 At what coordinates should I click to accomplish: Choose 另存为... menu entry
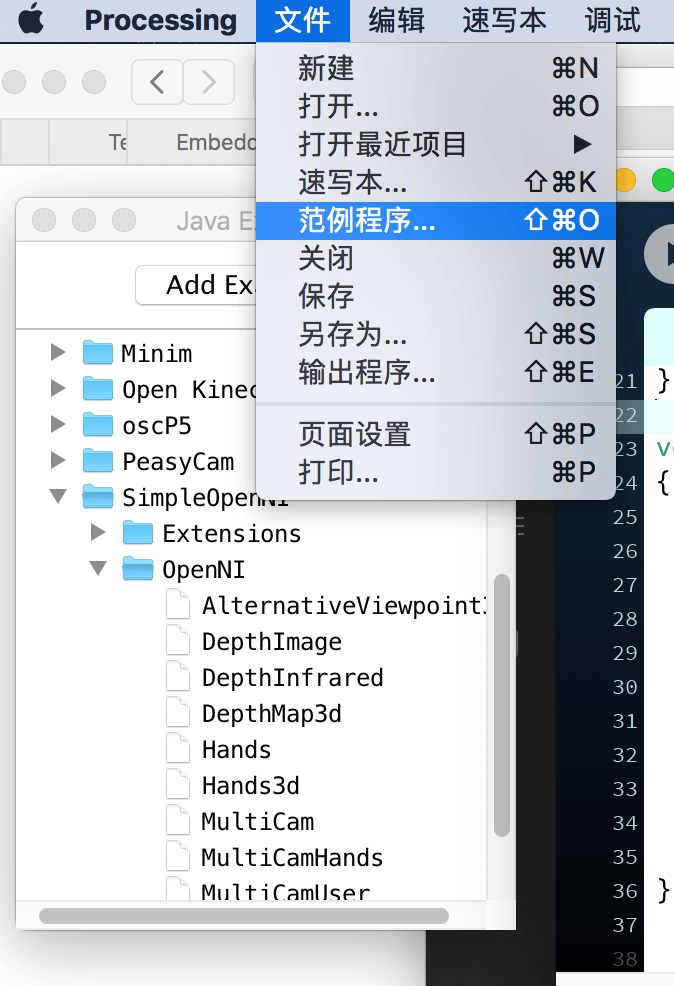click(436, 334)
